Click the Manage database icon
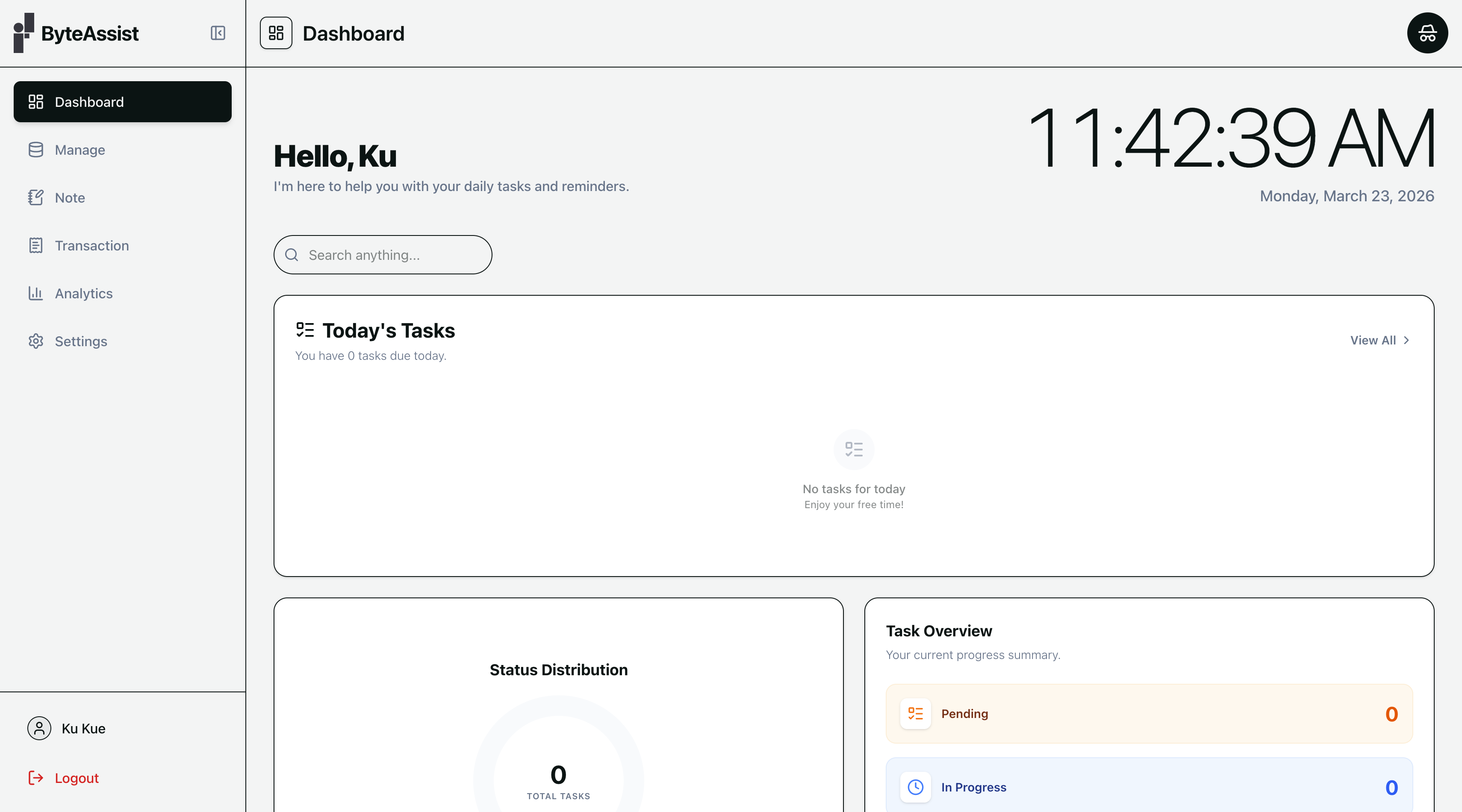Image resolution: width=1462 pixels, height=812 pixels. click(x=36, y=150)
